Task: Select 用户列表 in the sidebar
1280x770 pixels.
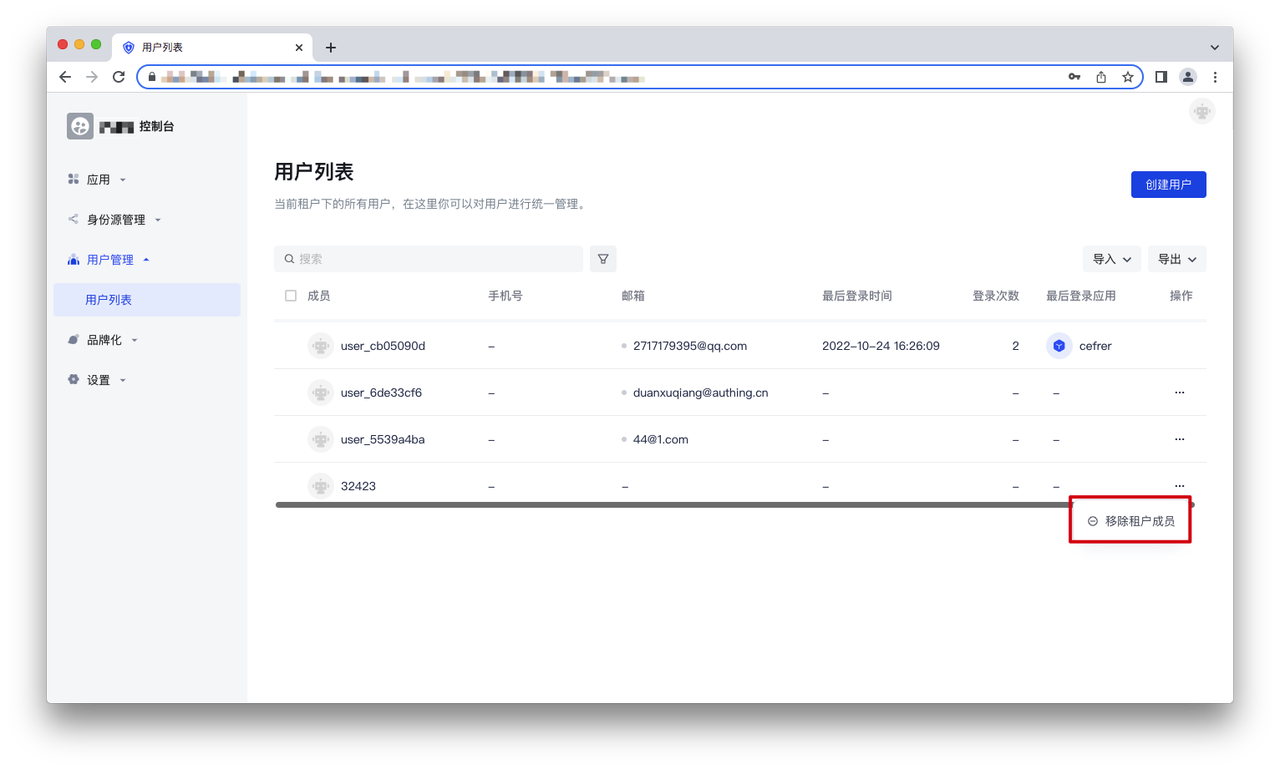Action: click(x=109, y=300)
